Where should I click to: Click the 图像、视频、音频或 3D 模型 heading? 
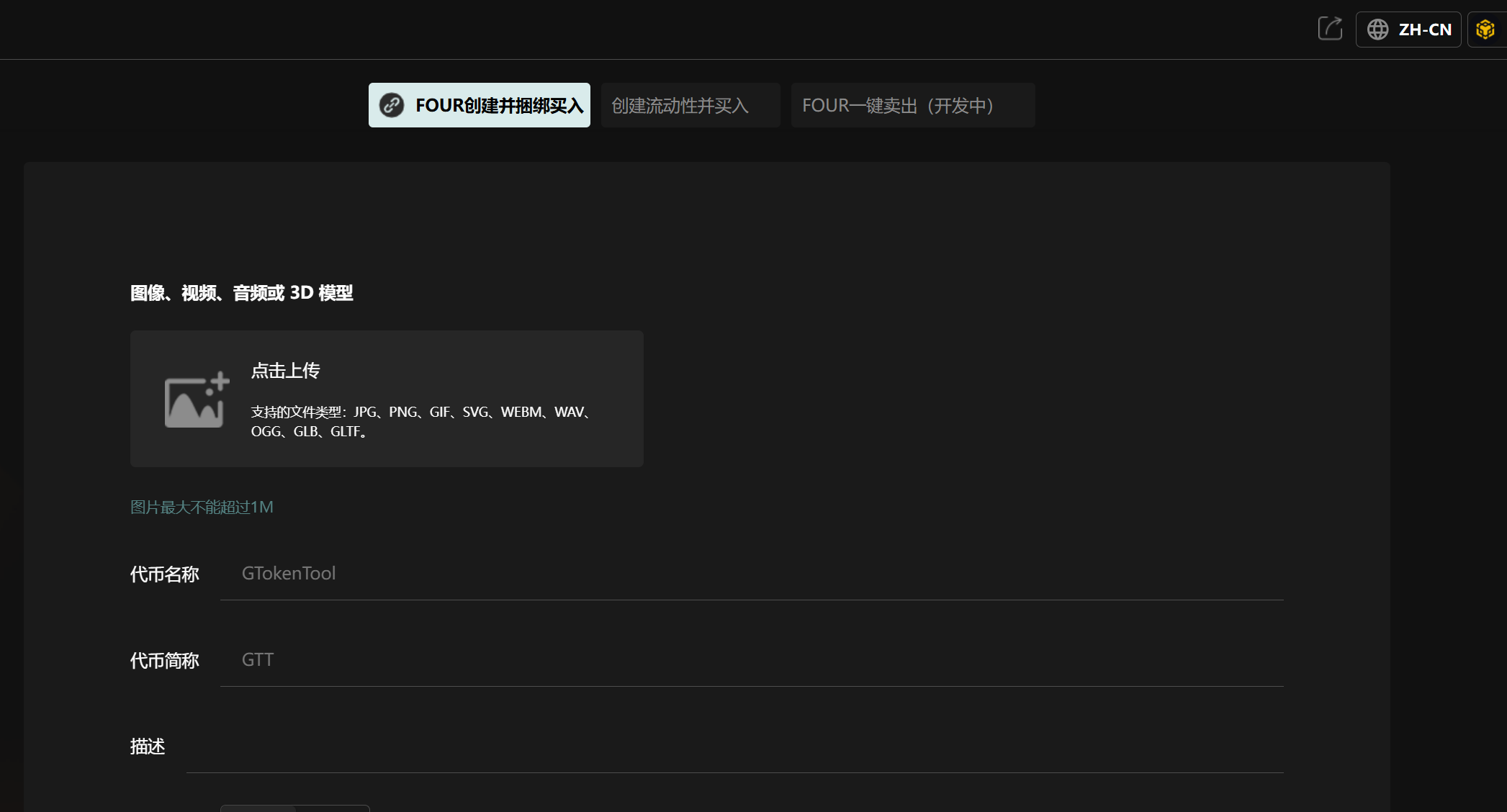tap(241, 293)
